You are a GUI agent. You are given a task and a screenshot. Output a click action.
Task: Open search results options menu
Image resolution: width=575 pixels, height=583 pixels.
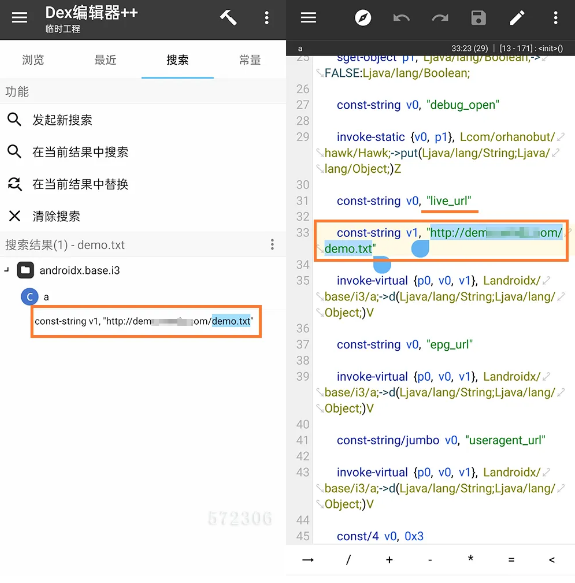pos(272,245)
